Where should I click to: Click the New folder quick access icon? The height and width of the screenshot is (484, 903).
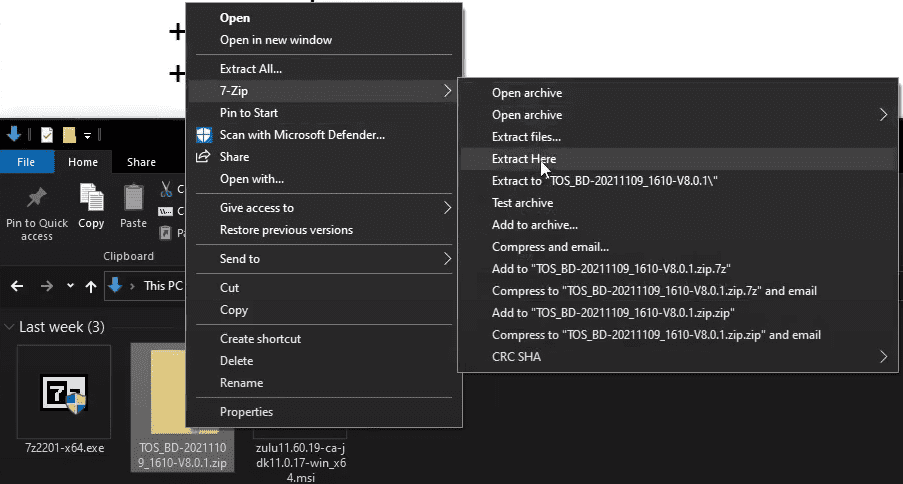click(x=69, y=135)
